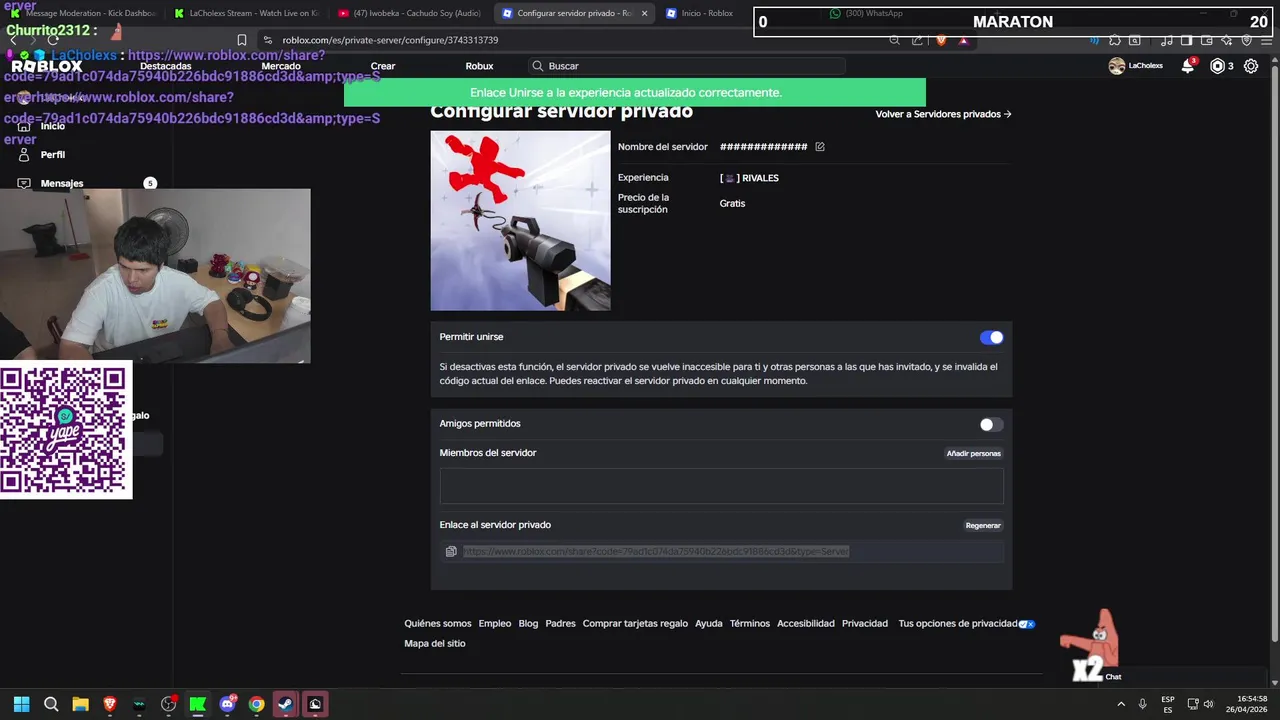The height and width of the screenshot is (720, 1280).
Task: Share this page from the address bar
Action: [x=917, y=40]
